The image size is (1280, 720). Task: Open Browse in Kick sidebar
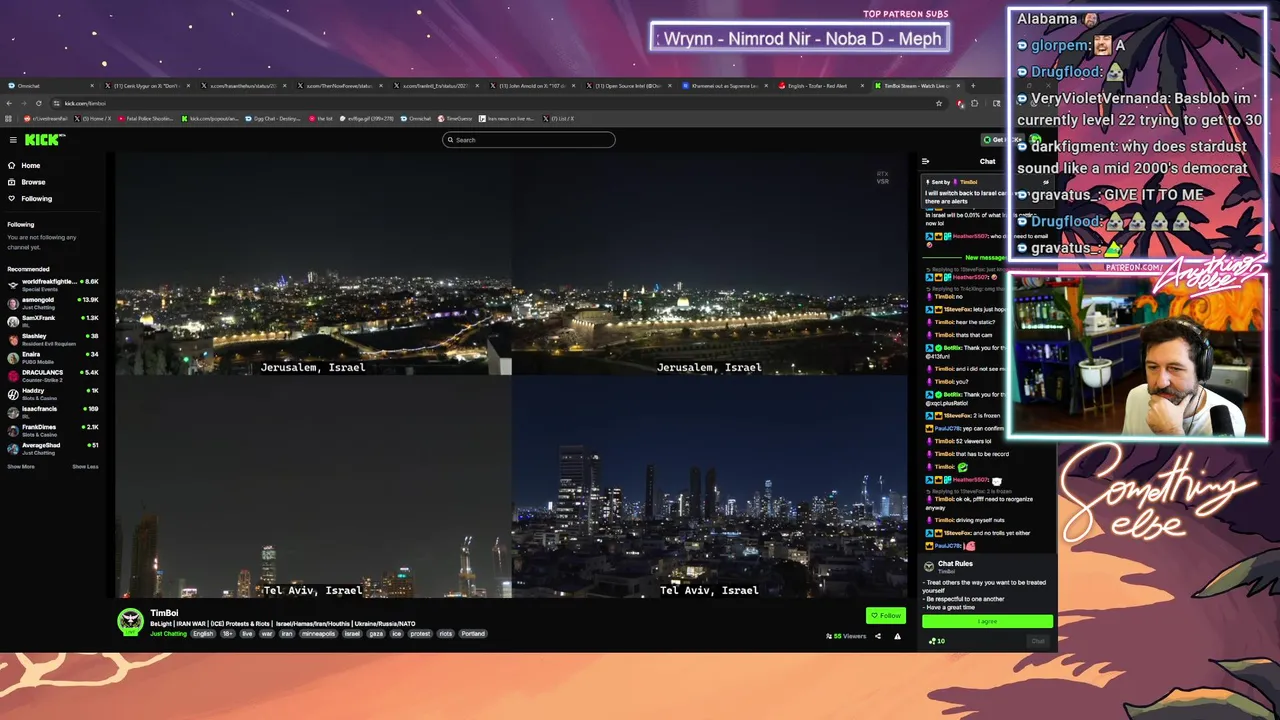pos(26,182)
